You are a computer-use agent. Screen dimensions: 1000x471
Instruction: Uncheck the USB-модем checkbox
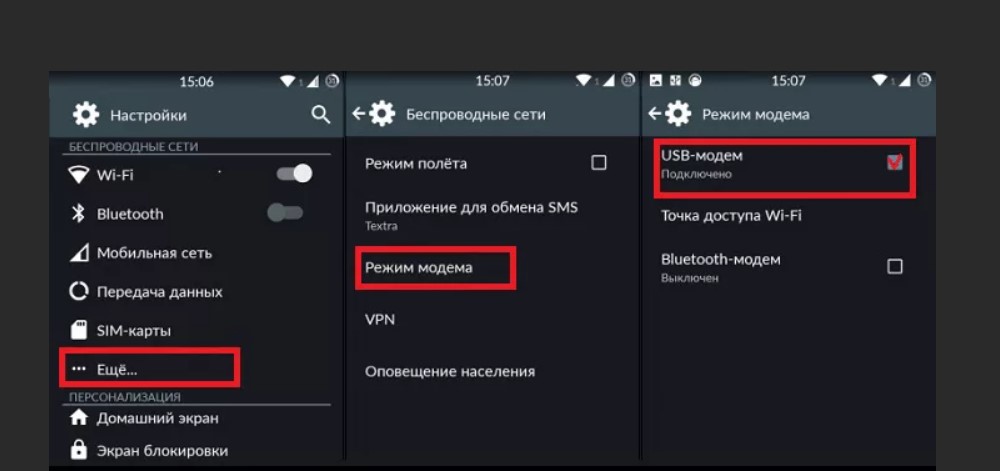click(894, 163)
